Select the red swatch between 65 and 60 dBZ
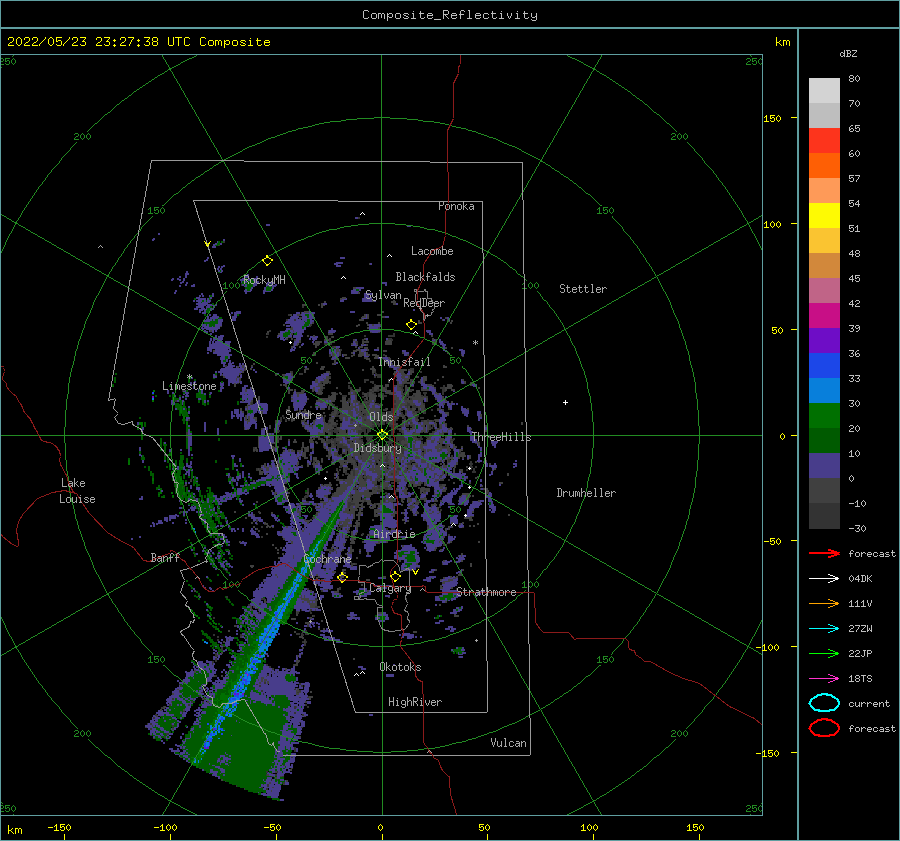 (824, 141)
